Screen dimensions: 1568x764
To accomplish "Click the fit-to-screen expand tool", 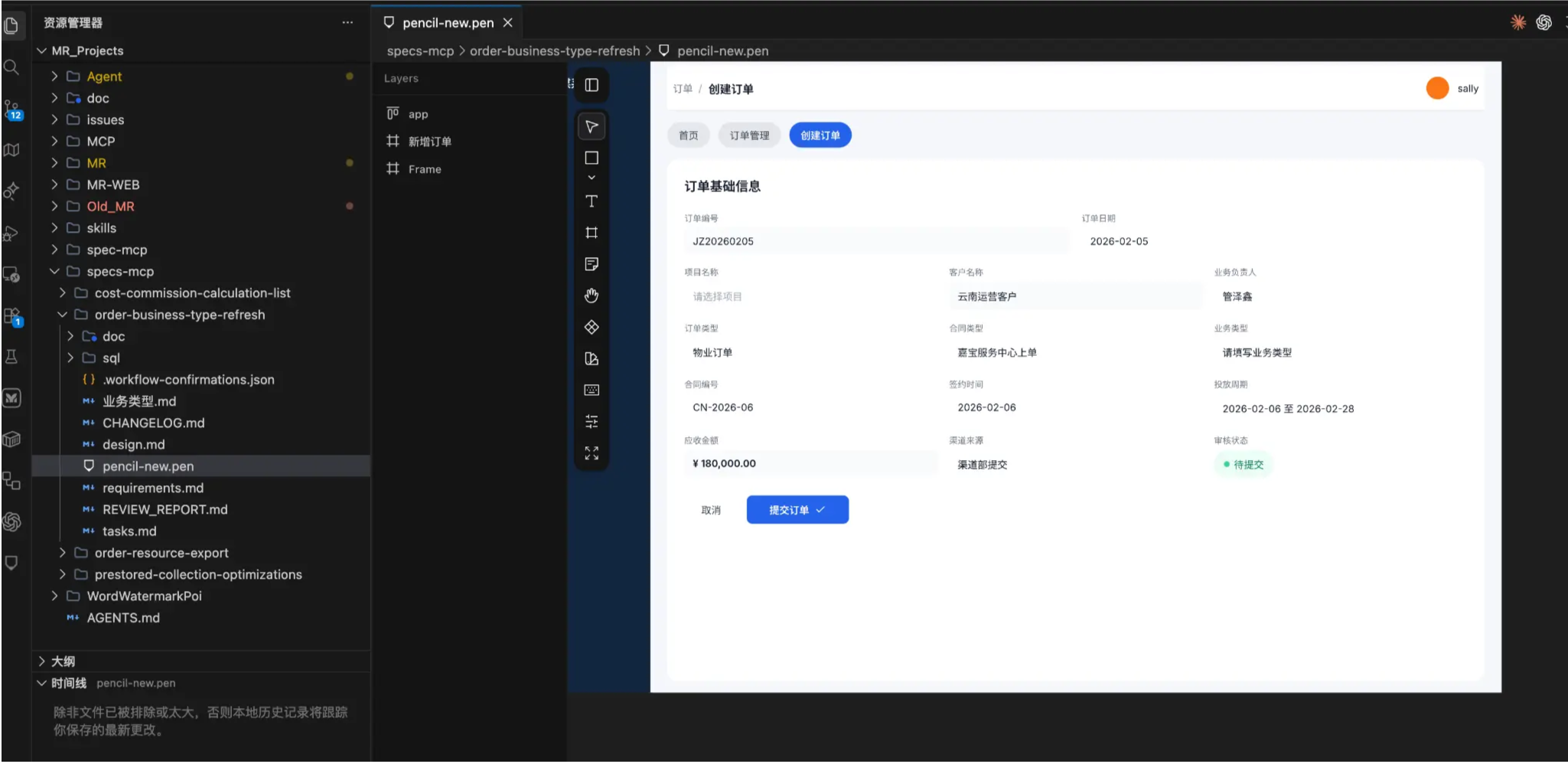I will [592, 452].
